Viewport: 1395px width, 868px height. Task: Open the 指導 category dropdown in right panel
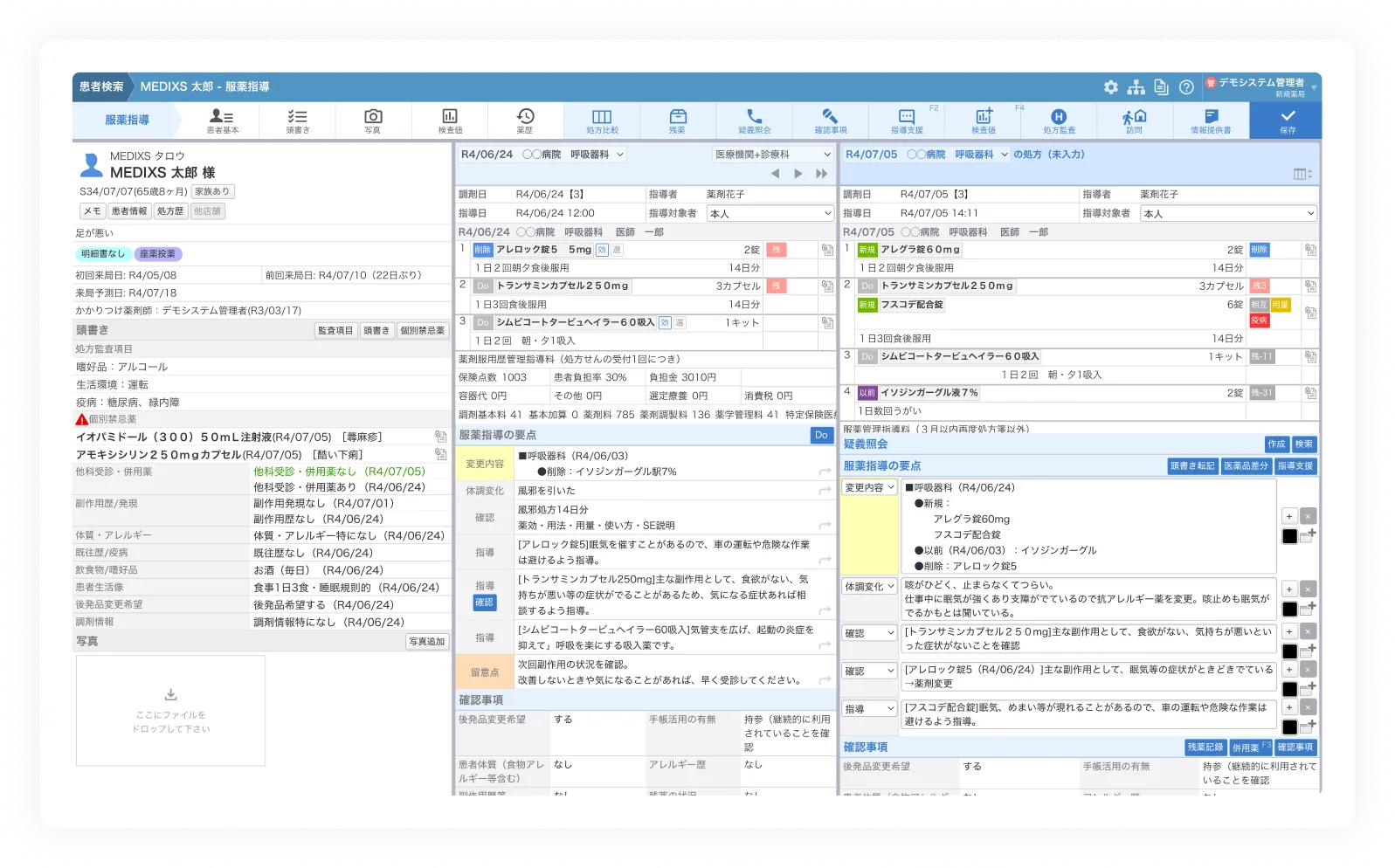[x=869, y=709]
